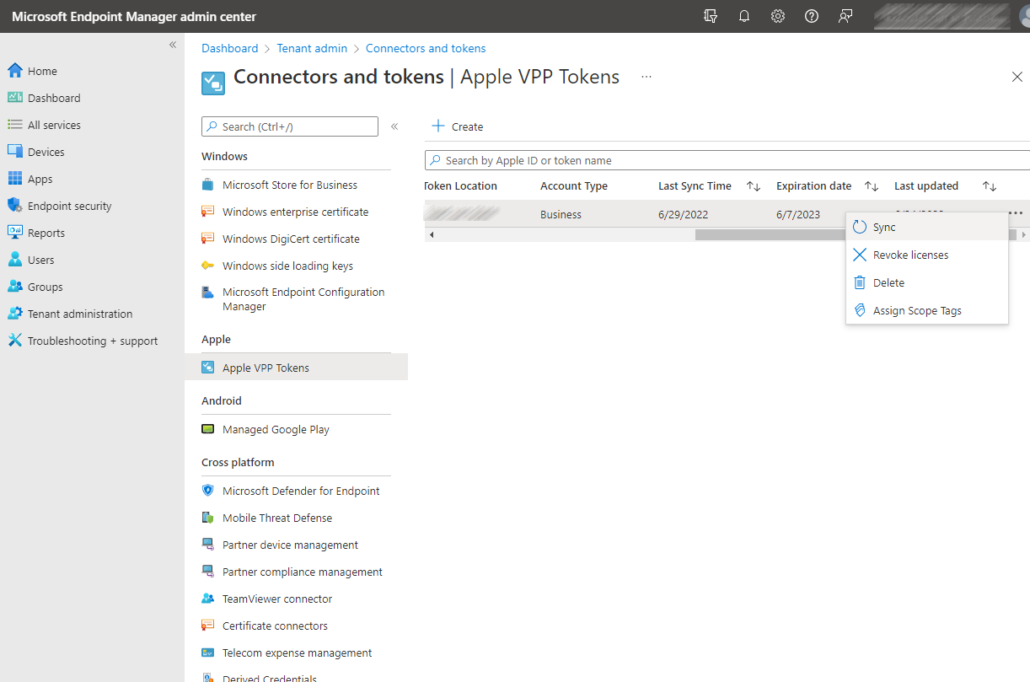Open the notifications bell icon
The width and height of the screenshot is (1030, 682).
point(744,16)
